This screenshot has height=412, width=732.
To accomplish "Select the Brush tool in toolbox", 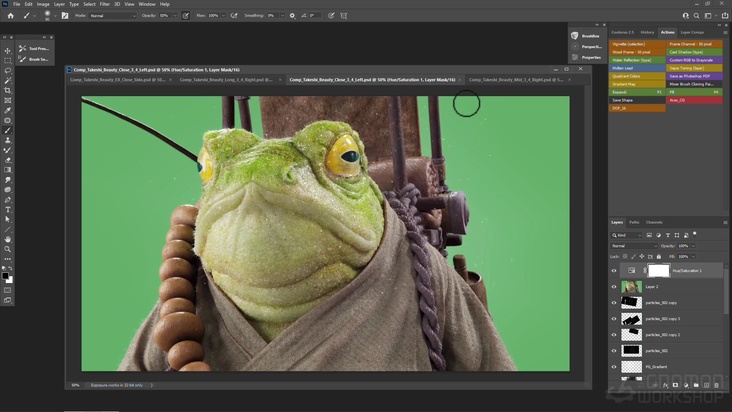I will pyautogui.click(x=7, y=130).
